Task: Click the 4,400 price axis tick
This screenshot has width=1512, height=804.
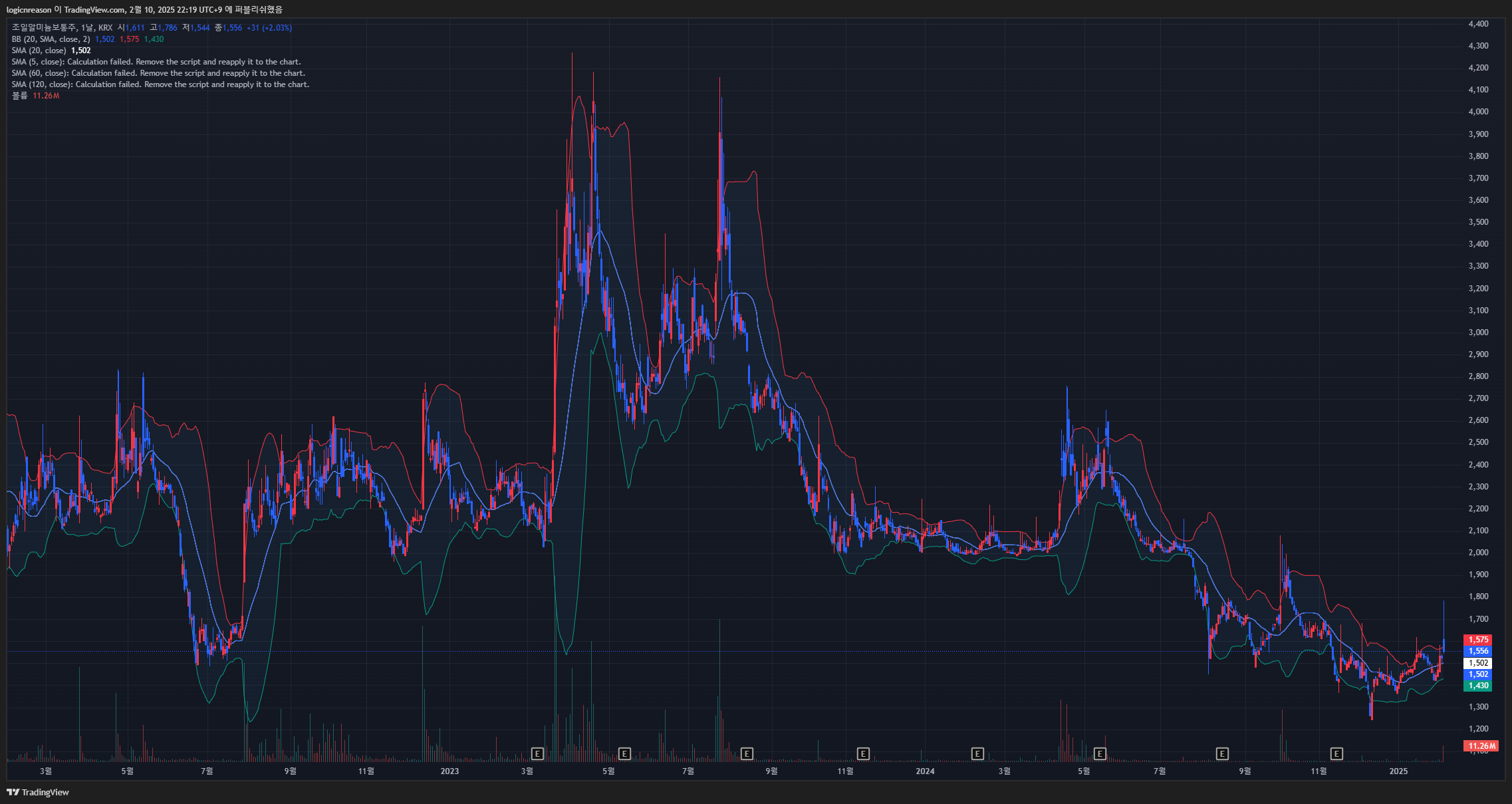Action: pos(1478,24)
